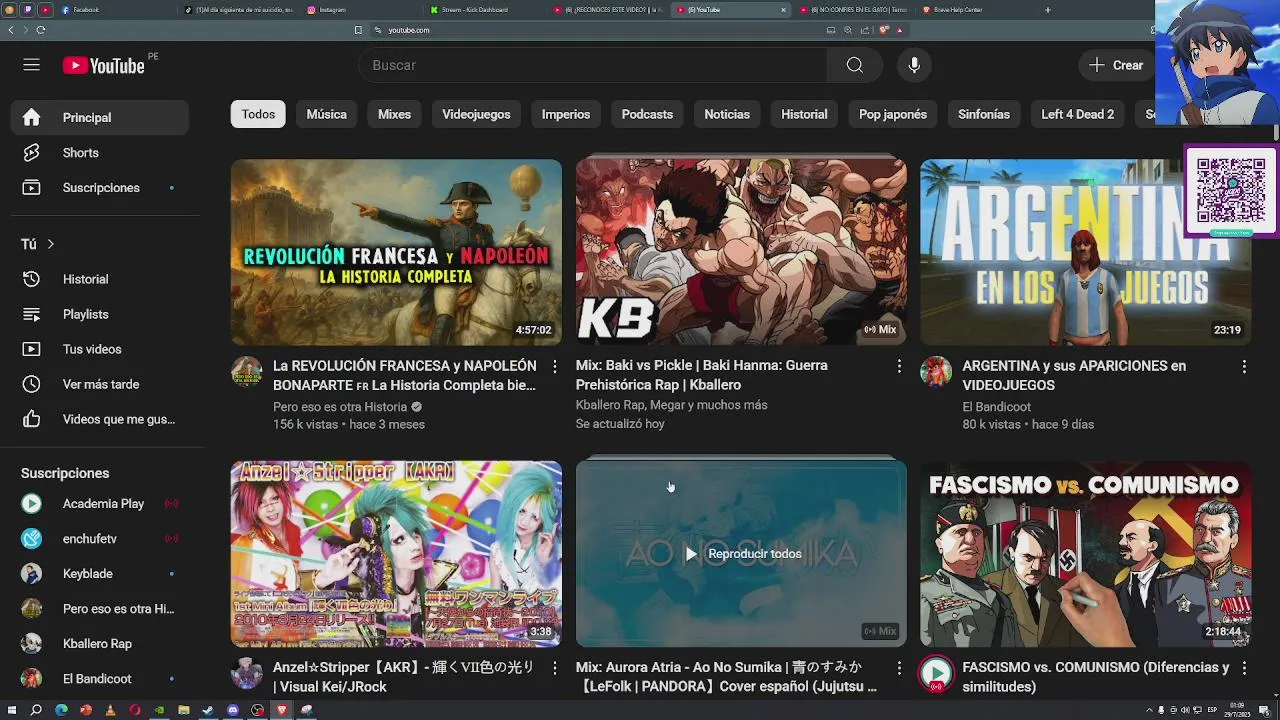Open Argentina y sus apariciones title

pyautogui.click(x=1074, y=375)
